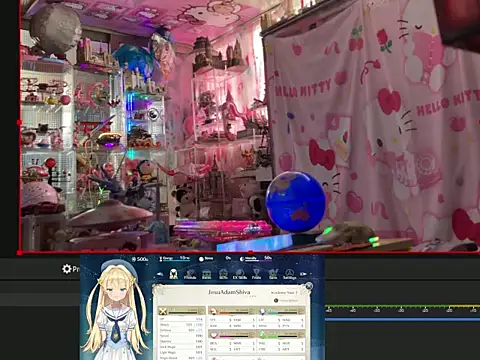
Task: Click the 500G gold coin counter
Action: pyautogui.click(x=140, y=259)
